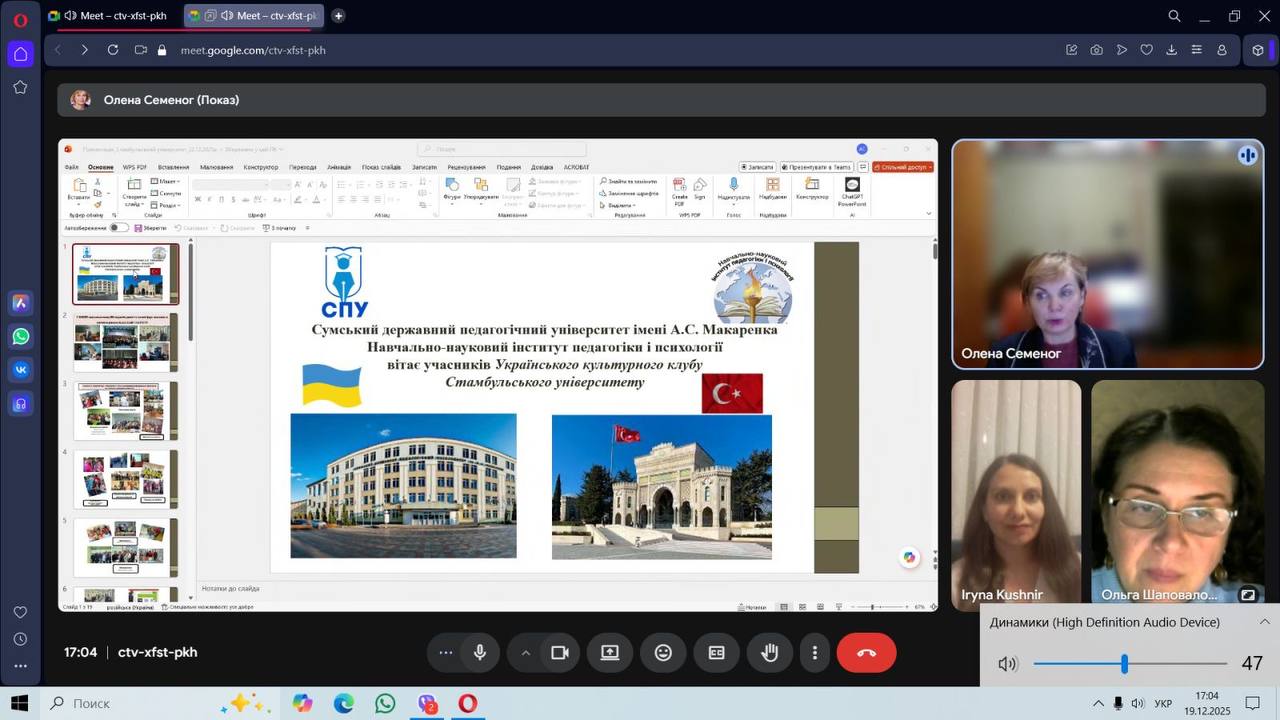The image size is (1280, 720).
Task: Open a new browser tab
Action: [338, 16]
